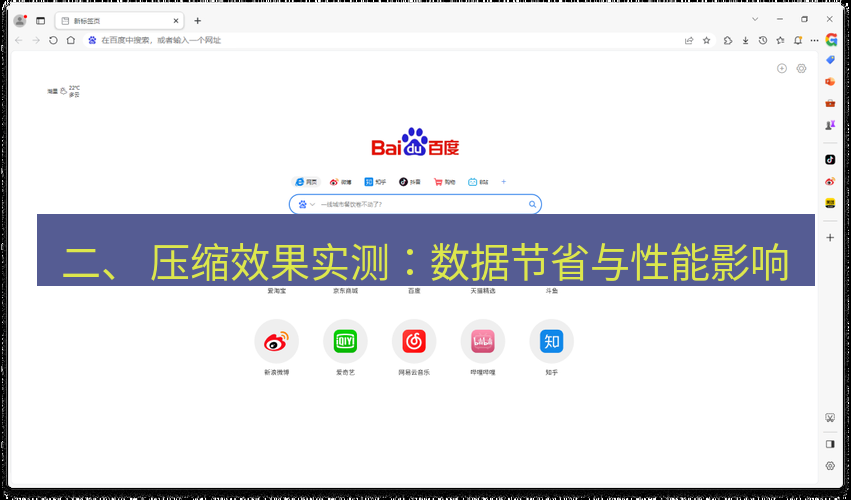Screen dimensions: 851x500
Task: Select the 知乎 search category tab
Action: coord(375,182)
